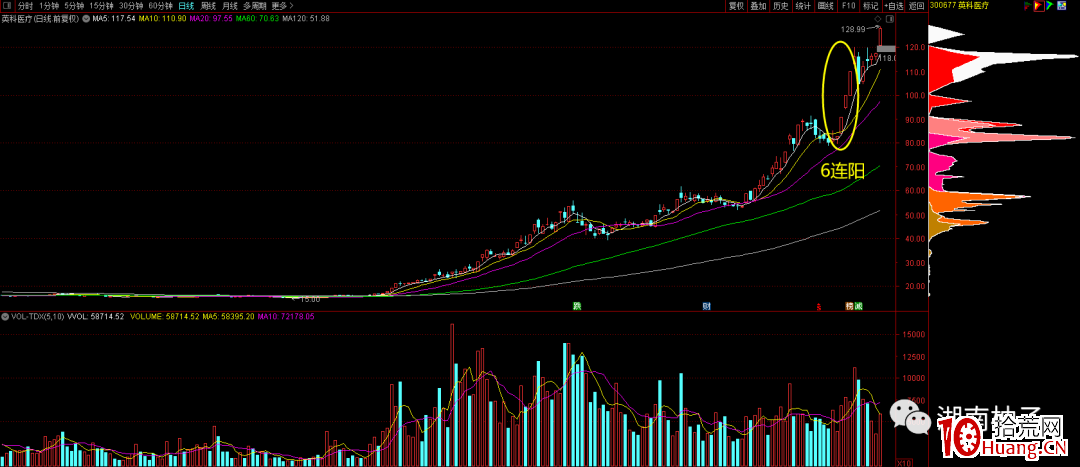The image size is (1080, 467).
Task: Click the blue 财 marker on the time axis
Action: pos(706,305)
